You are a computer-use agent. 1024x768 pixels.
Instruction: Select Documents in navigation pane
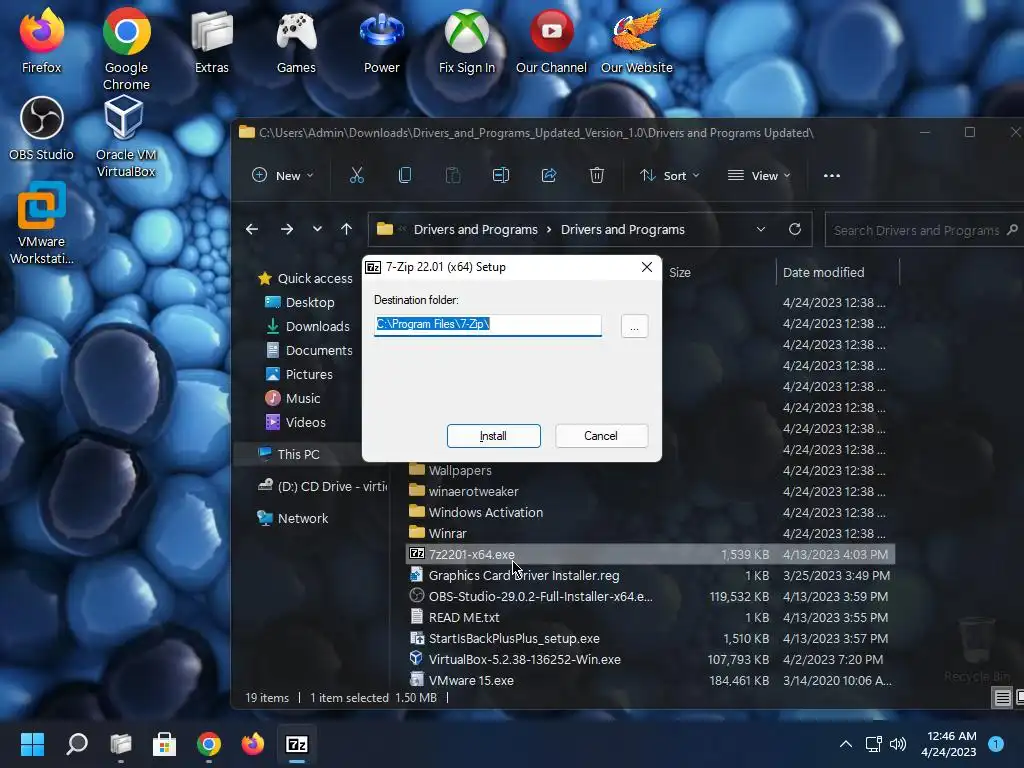tap(310, 351)
